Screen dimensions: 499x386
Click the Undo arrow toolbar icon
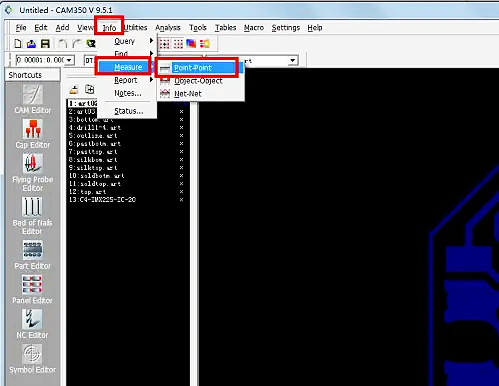tap(63, 44)
